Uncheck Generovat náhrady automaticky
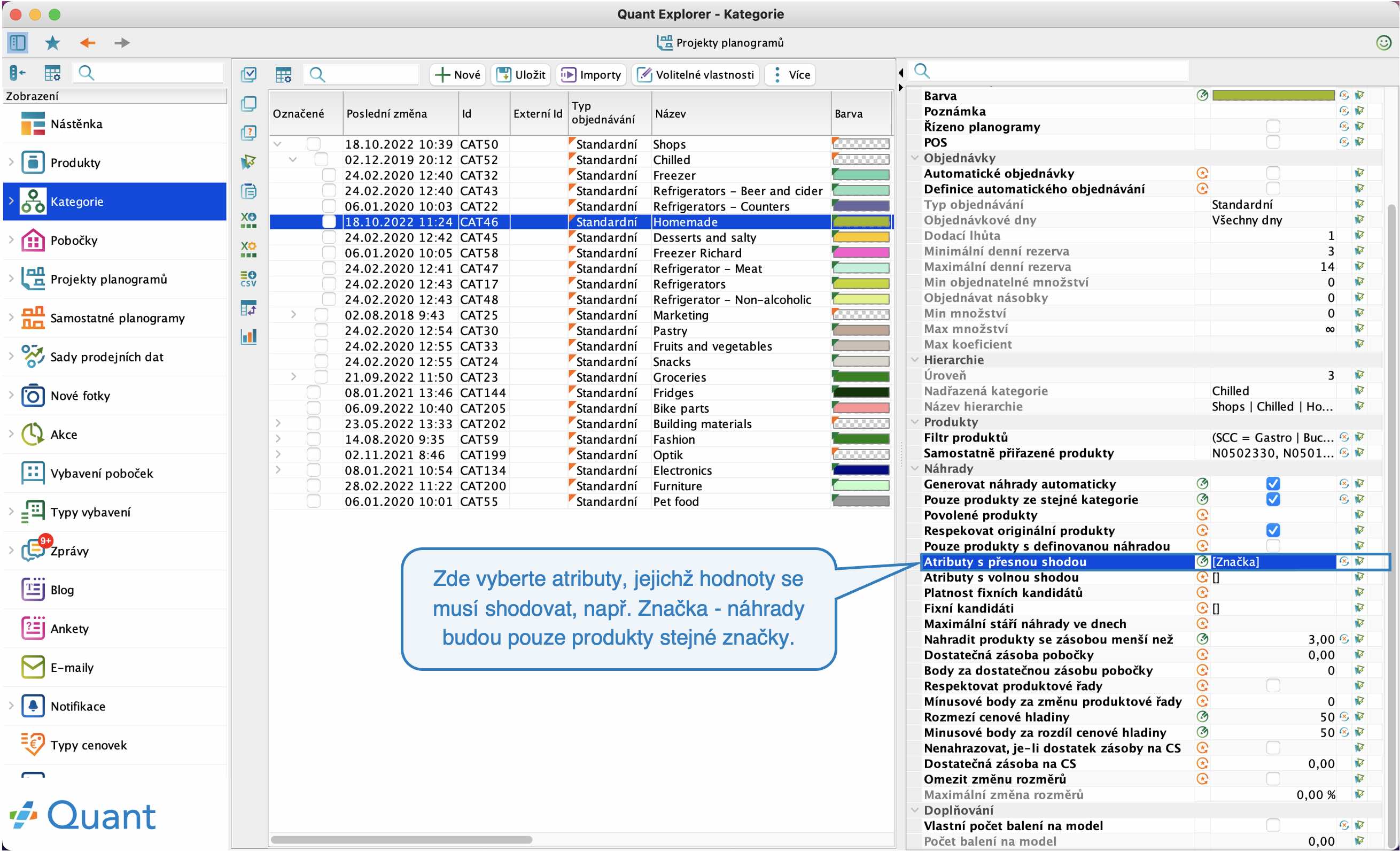1400x851 pixels. pos(1273,484)
